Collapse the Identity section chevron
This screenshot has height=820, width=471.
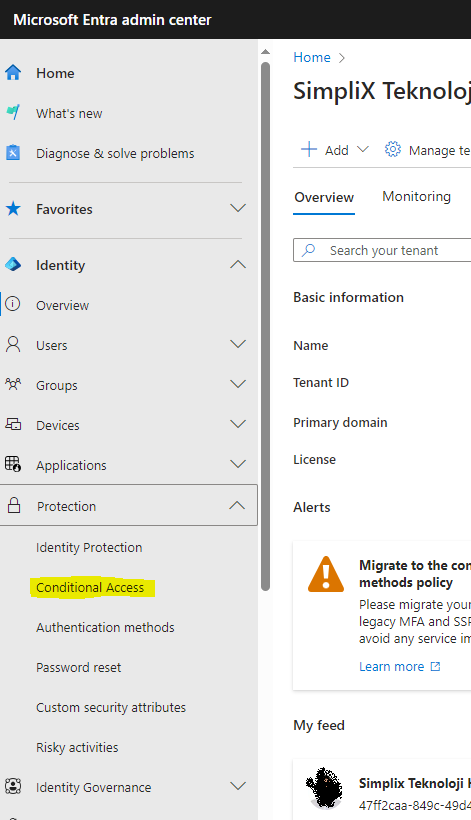click(x=238, y=264)
